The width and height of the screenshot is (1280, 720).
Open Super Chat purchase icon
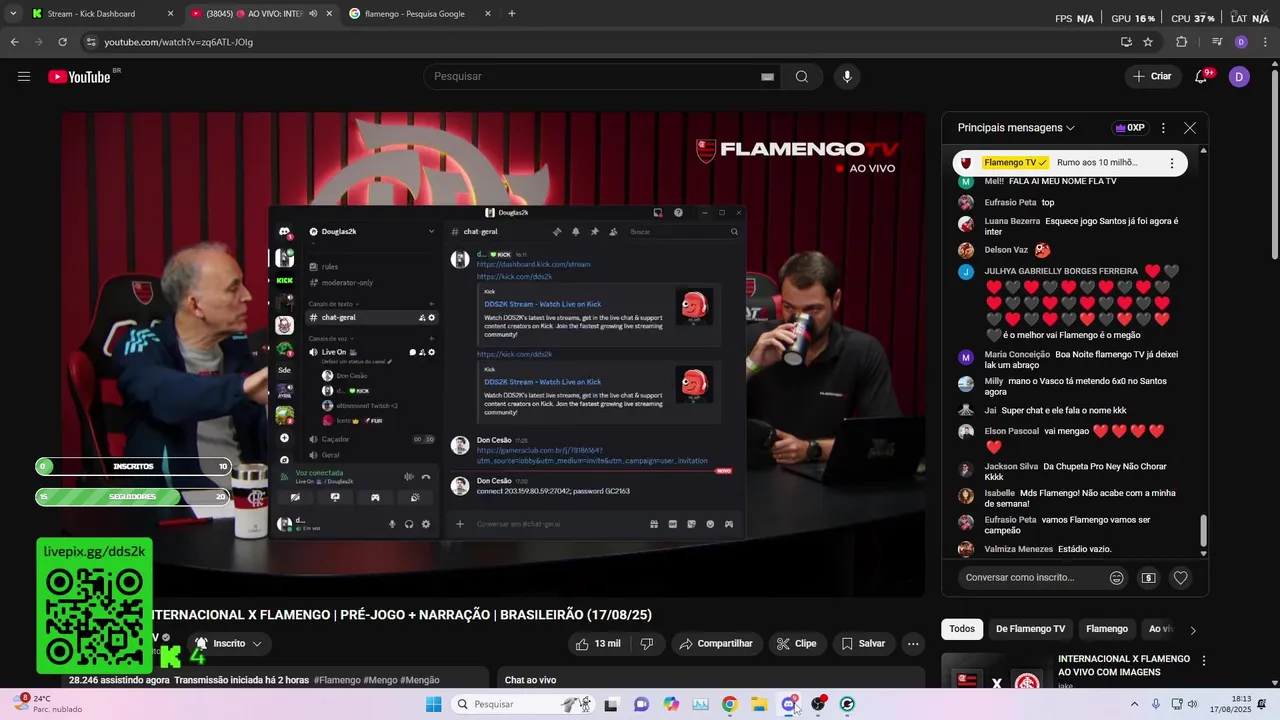point(1149,577)
